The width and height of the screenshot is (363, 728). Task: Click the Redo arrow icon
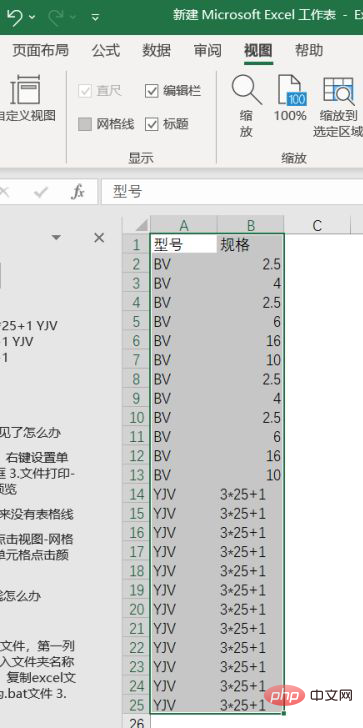56,17
